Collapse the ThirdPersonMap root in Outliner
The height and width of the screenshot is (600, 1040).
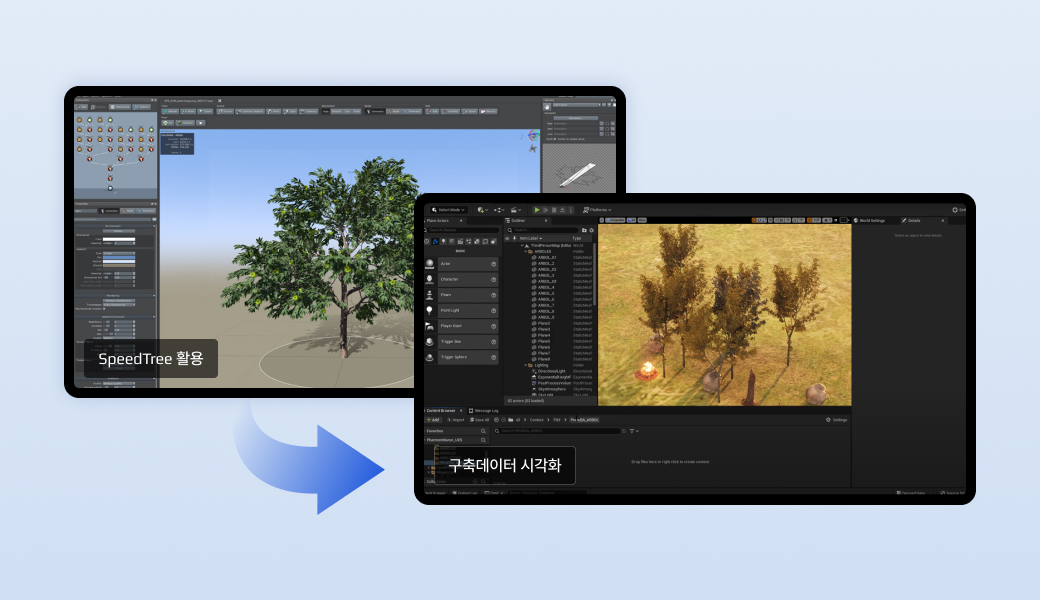[x=522, y=246]
